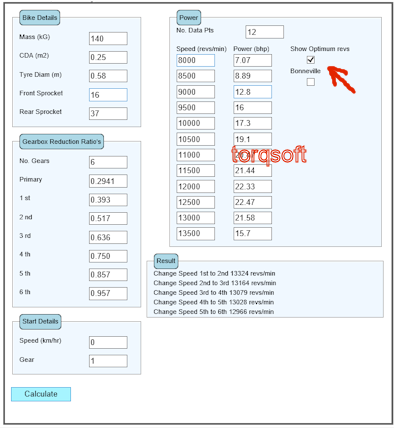
Task: Select the 'Change Speed 1st to 2nd' result line
Action: click(214, 274)
